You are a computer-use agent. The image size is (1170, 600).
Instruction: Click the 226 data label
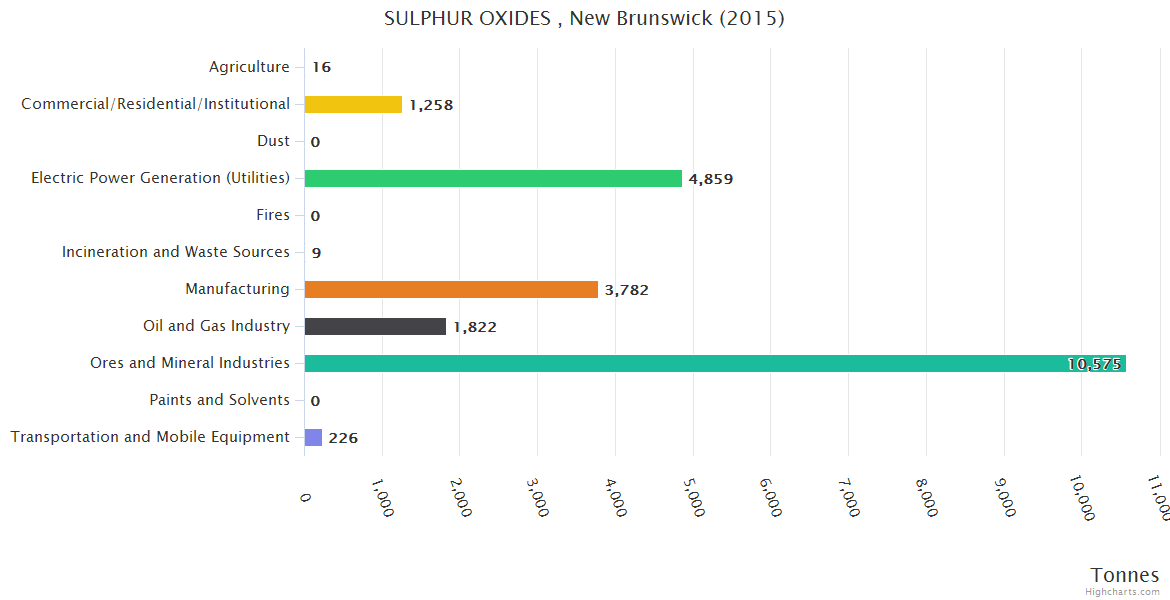(343, 438)
